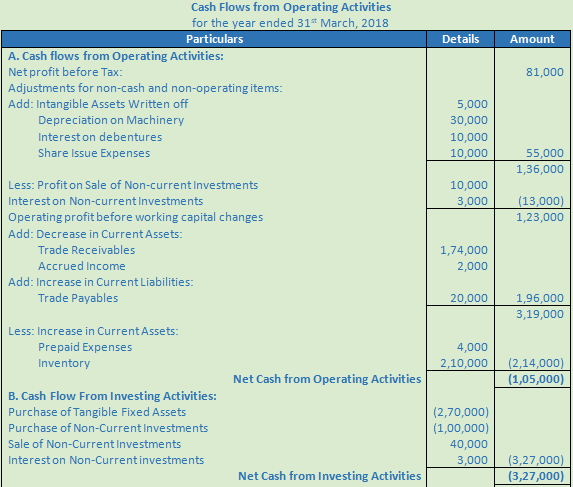
Task: Select the 20,000 details value
Action: 469,298
